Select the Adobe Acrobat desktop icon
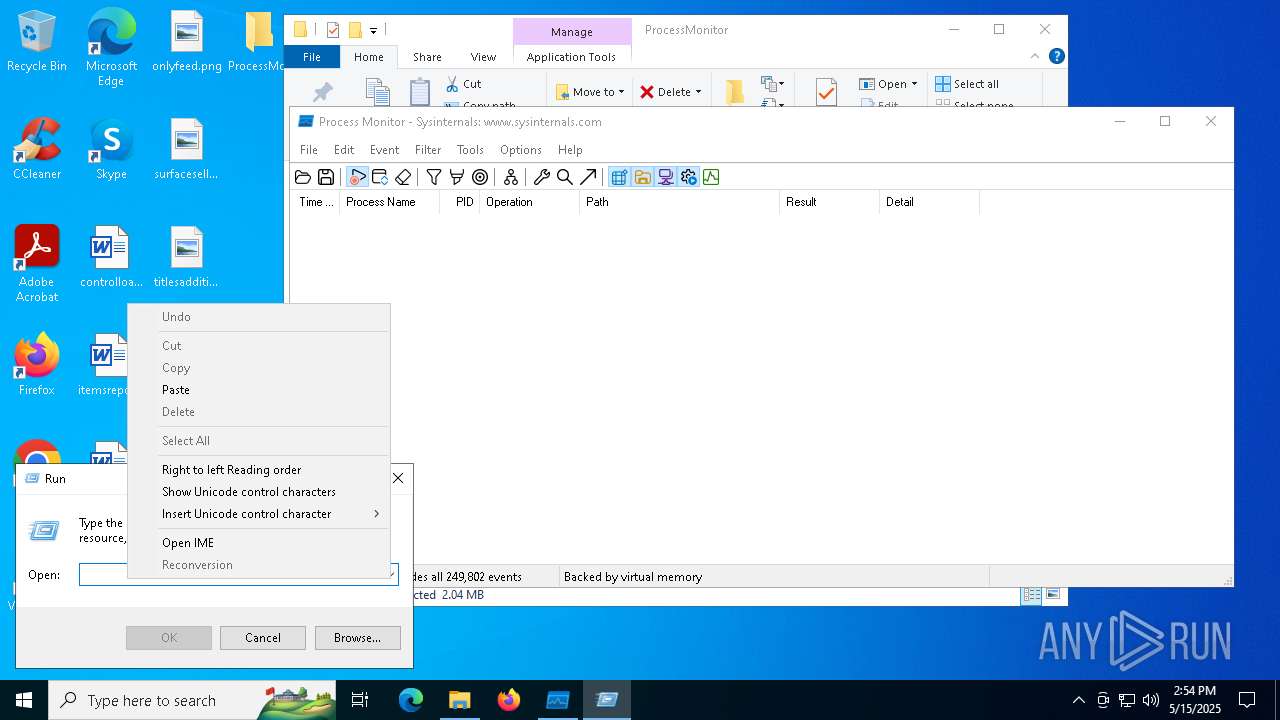Image resolution: width=1280 pixels, height=720 pixels. pyautogui.click(x=37, y=264)
